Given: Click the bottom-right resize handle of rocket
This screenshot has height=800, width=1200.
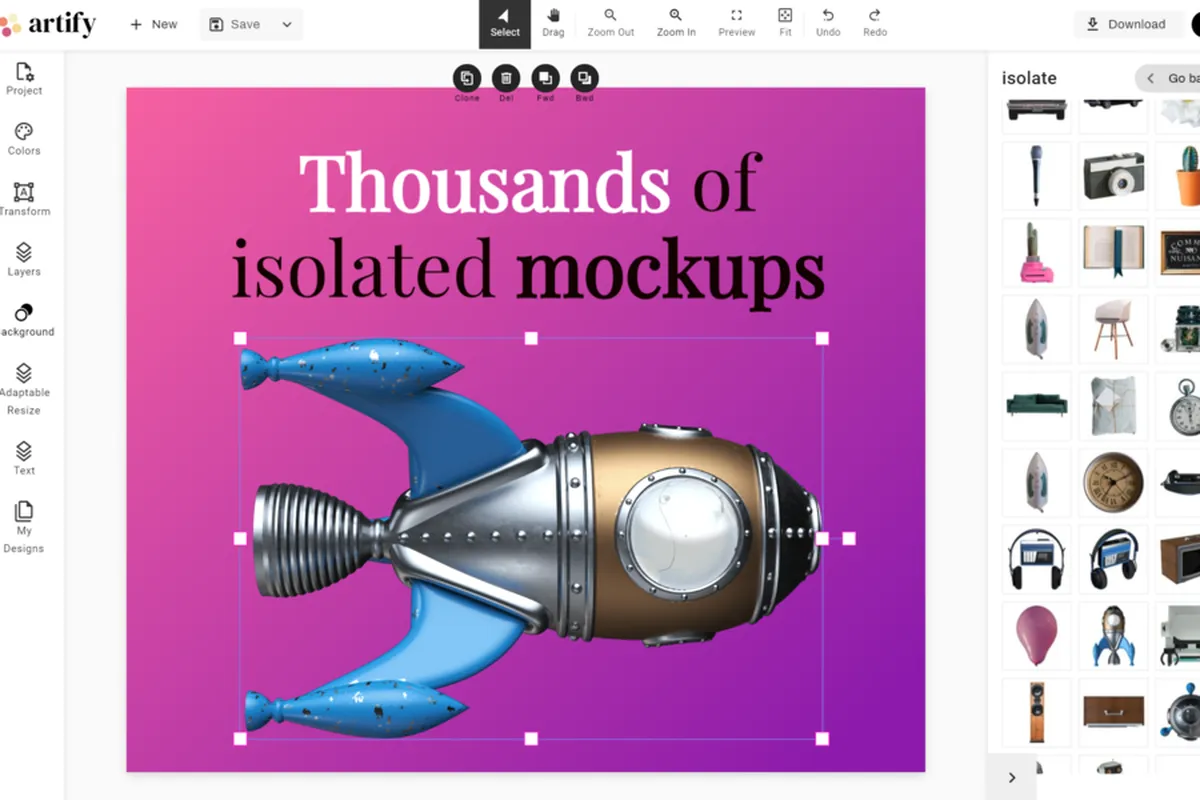Looking at the screenshot, I should coord(822,739).
